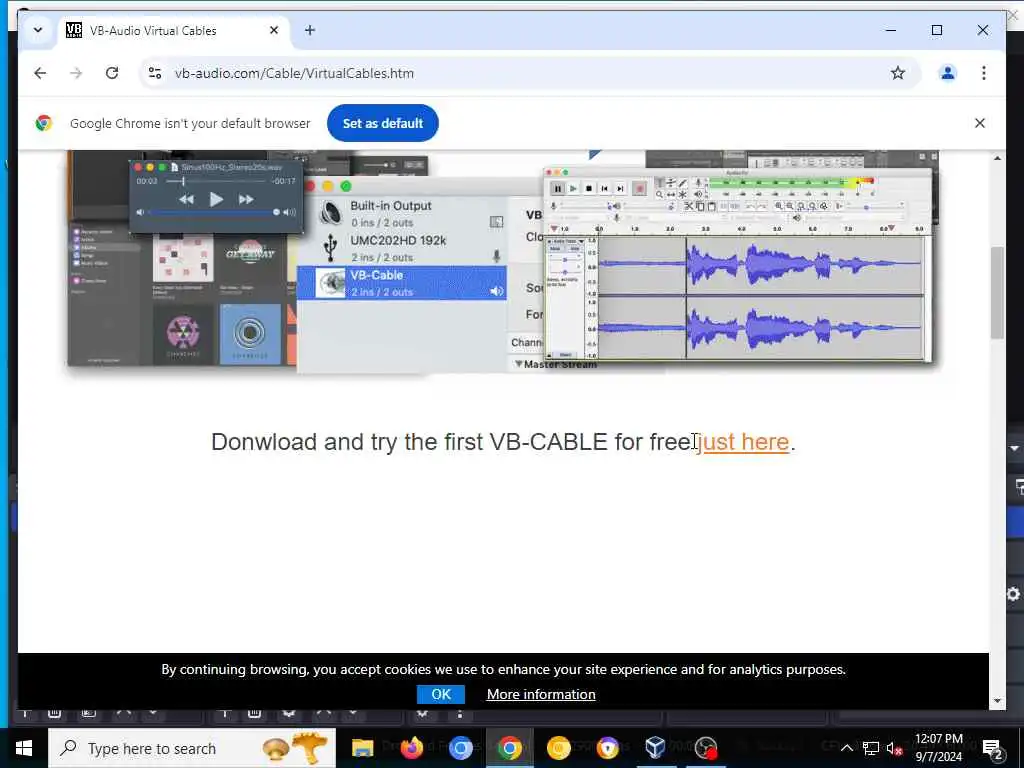Show hidden system tray icons
The image size is (1024, 768).
click(846, 748)
